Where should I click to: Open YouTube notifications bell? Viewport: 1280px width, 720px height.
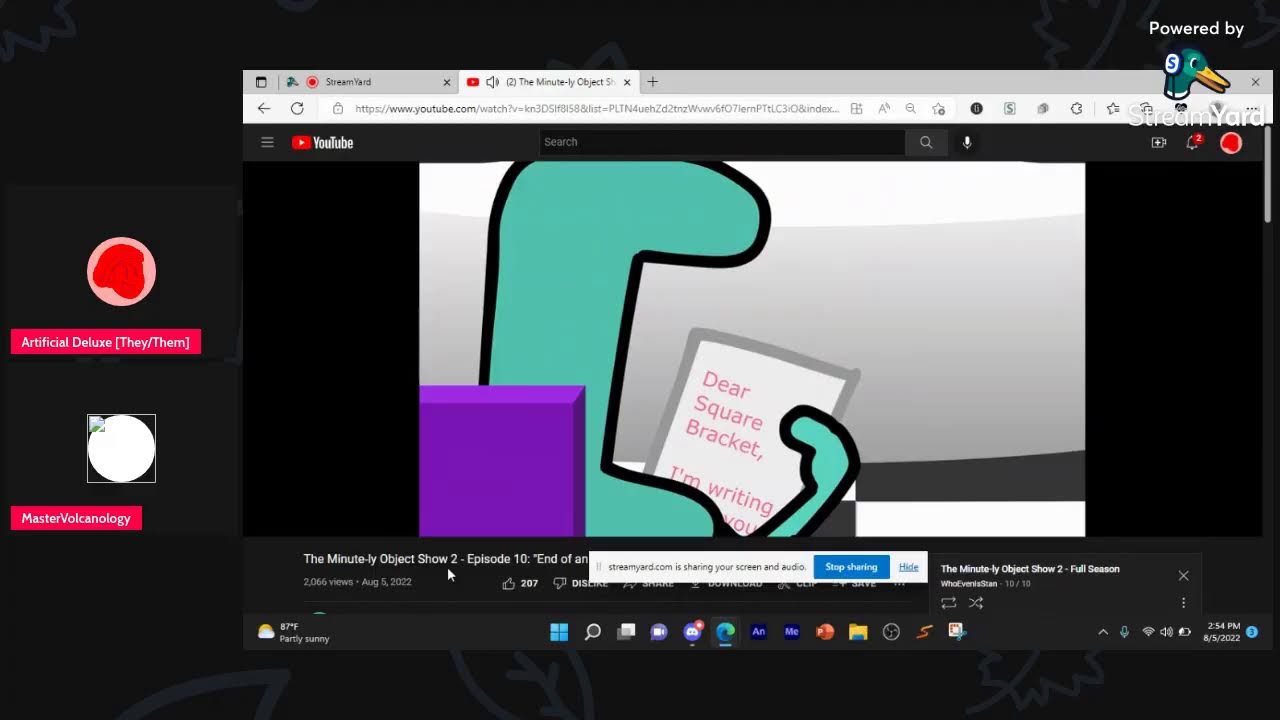pos(1193,143)
